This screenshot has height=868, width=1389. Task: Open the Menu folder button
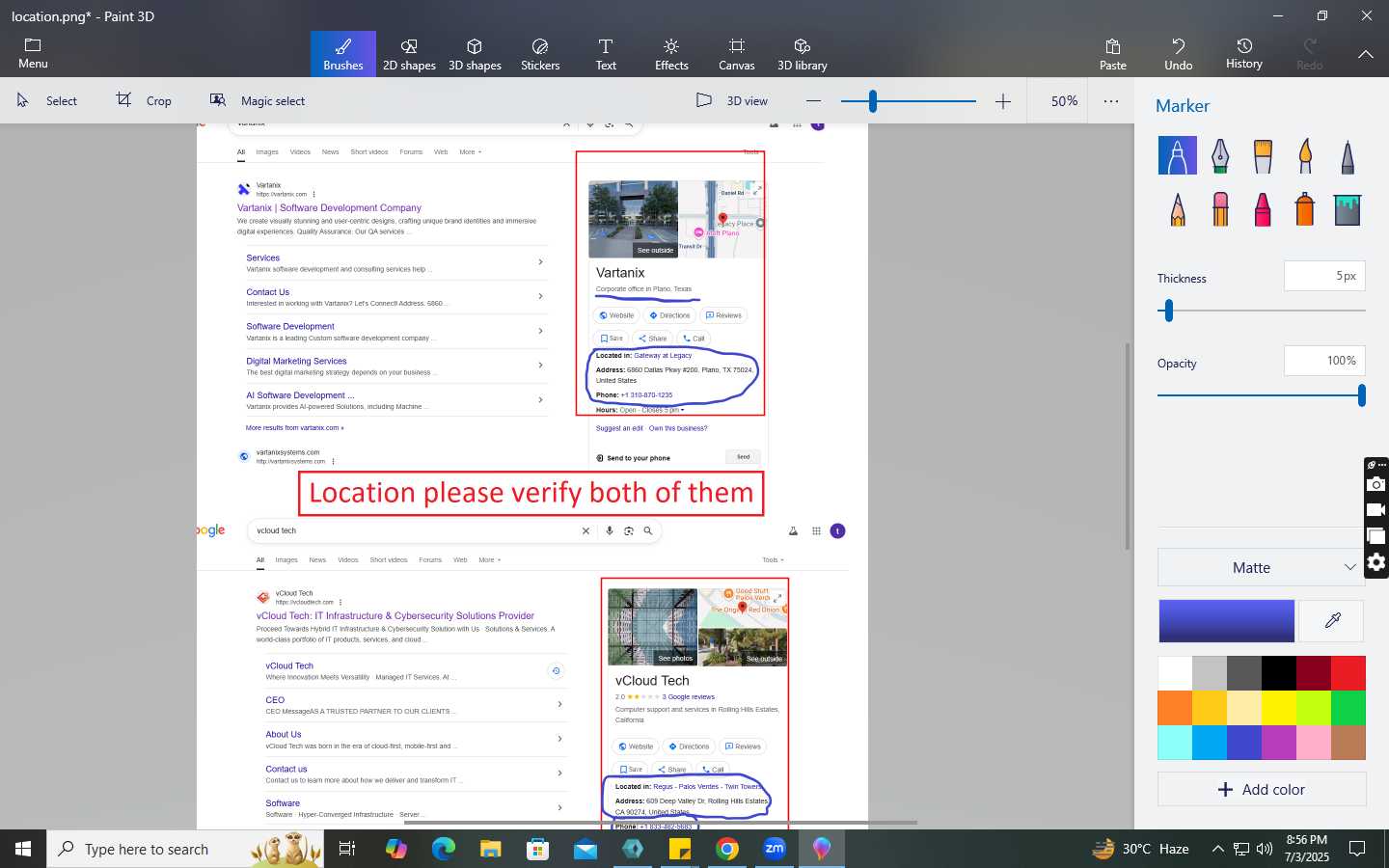point(33,54)
